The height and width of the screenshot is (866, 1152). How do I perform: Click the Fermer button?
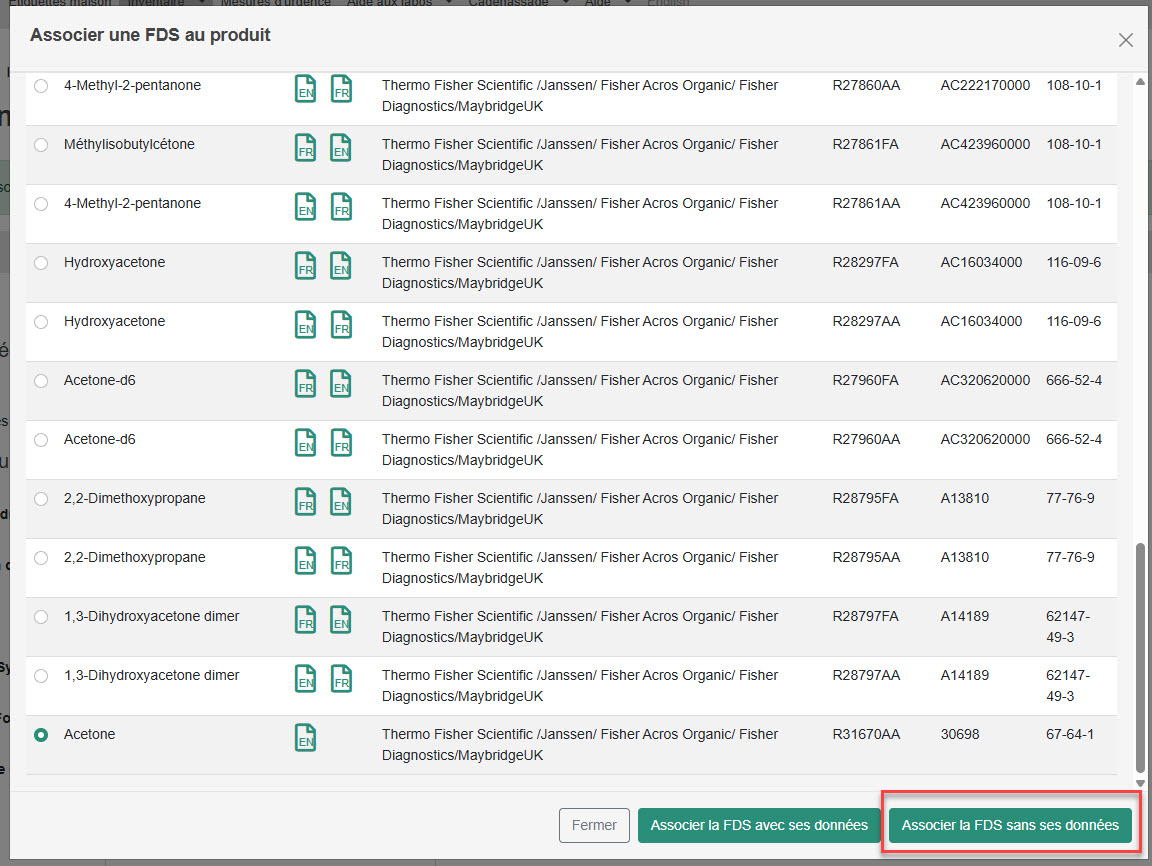[594, 826]
